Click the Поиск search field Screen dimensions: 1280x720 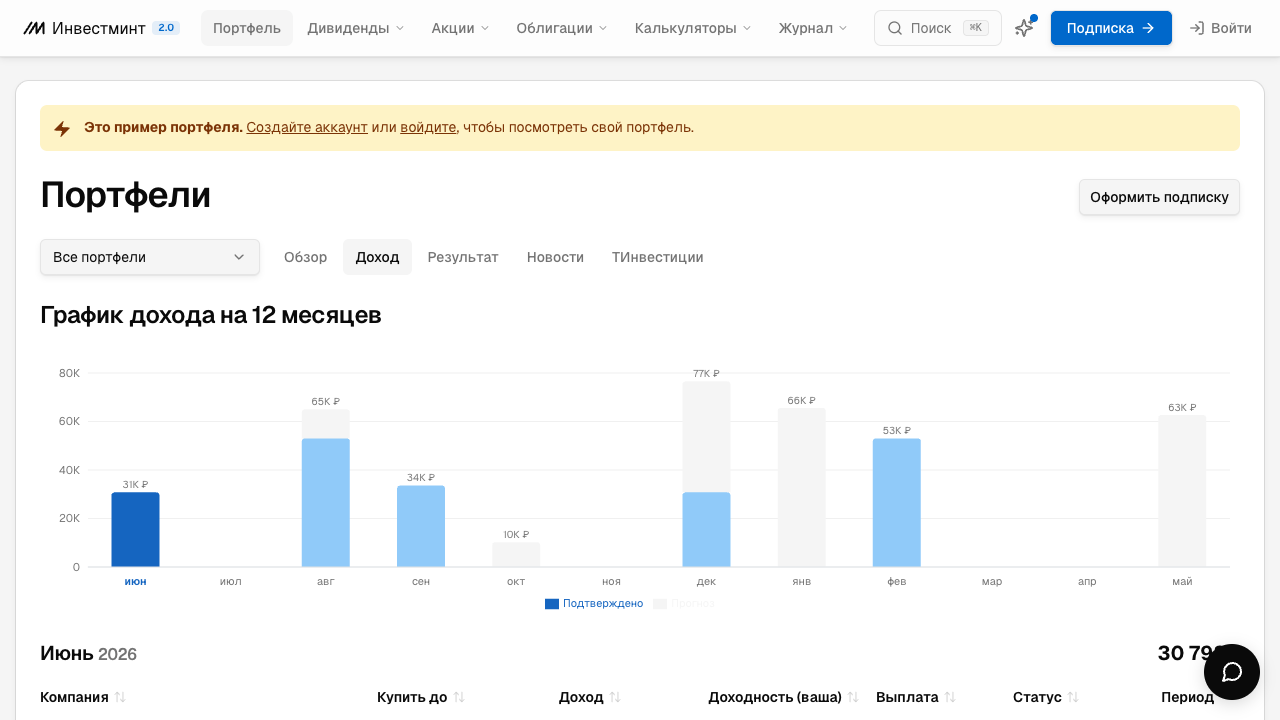point(938,28)
